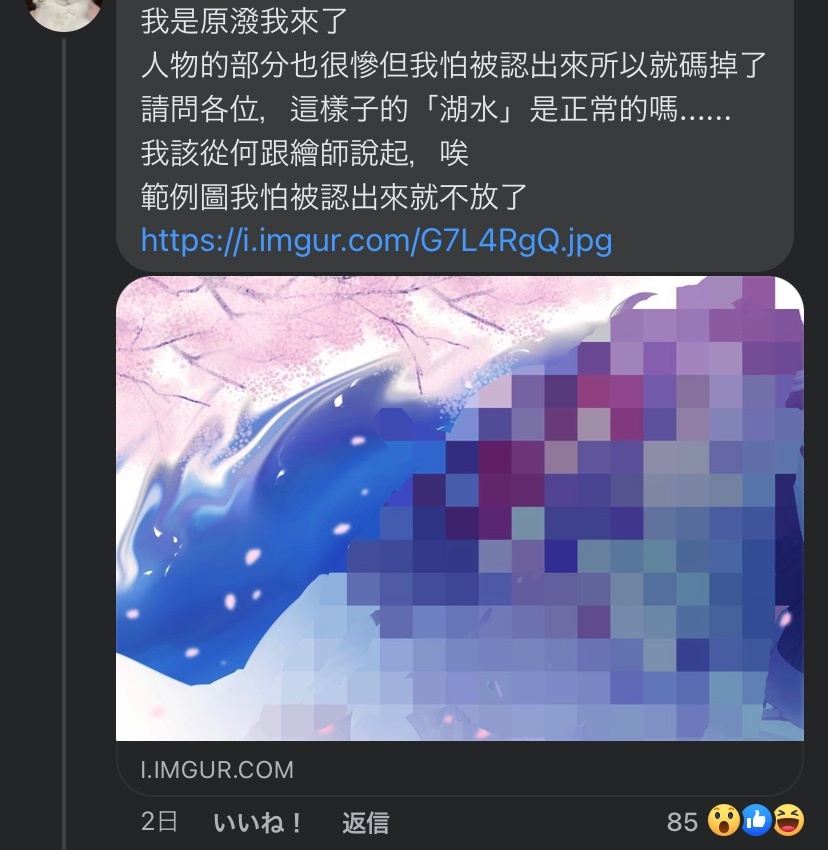Image resolution: width=828 pixels, height=850 pixels.
Task: Open the cherry blossom lake image preview
Action: coord(460,508)
